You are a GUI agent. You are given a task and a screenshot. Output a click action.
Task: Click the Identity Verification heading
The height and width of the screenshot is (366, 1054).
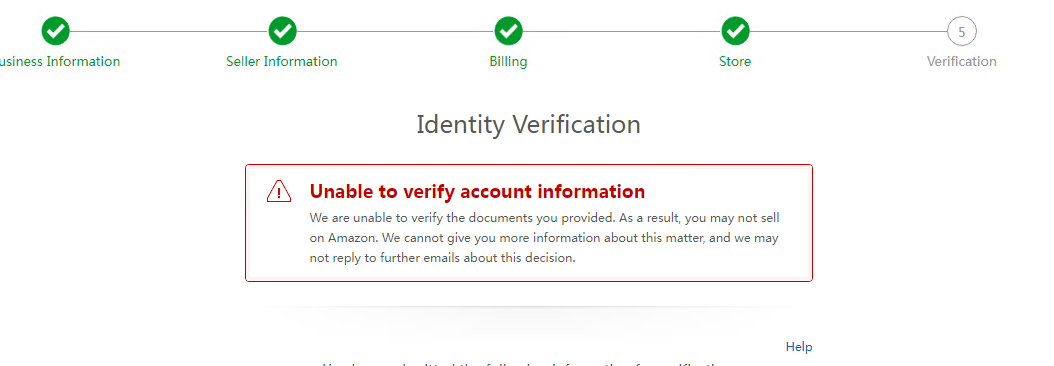click(x=528, y=124)
